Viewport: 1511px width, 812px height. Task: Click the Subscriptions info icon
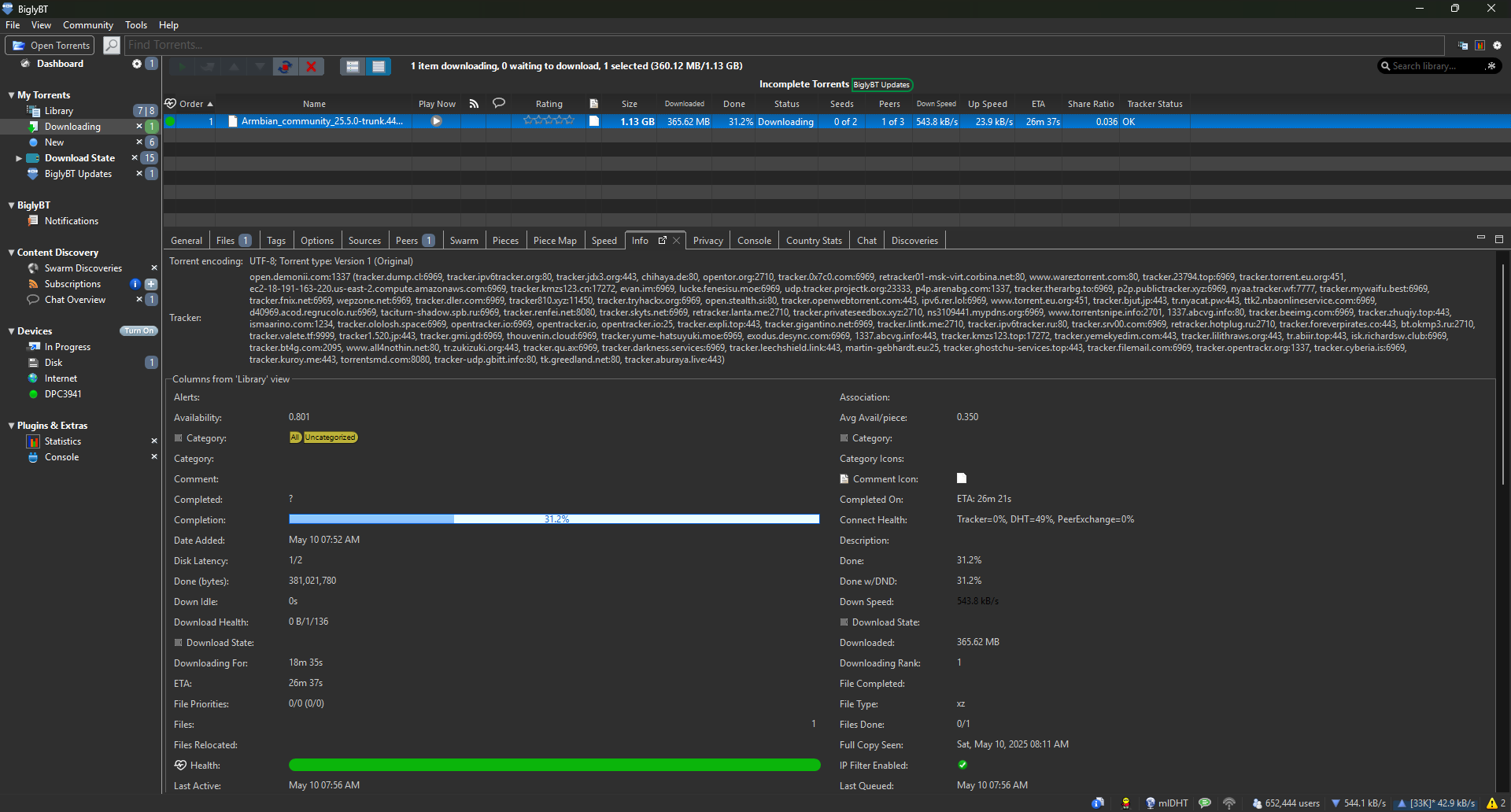tap(135, 284)
